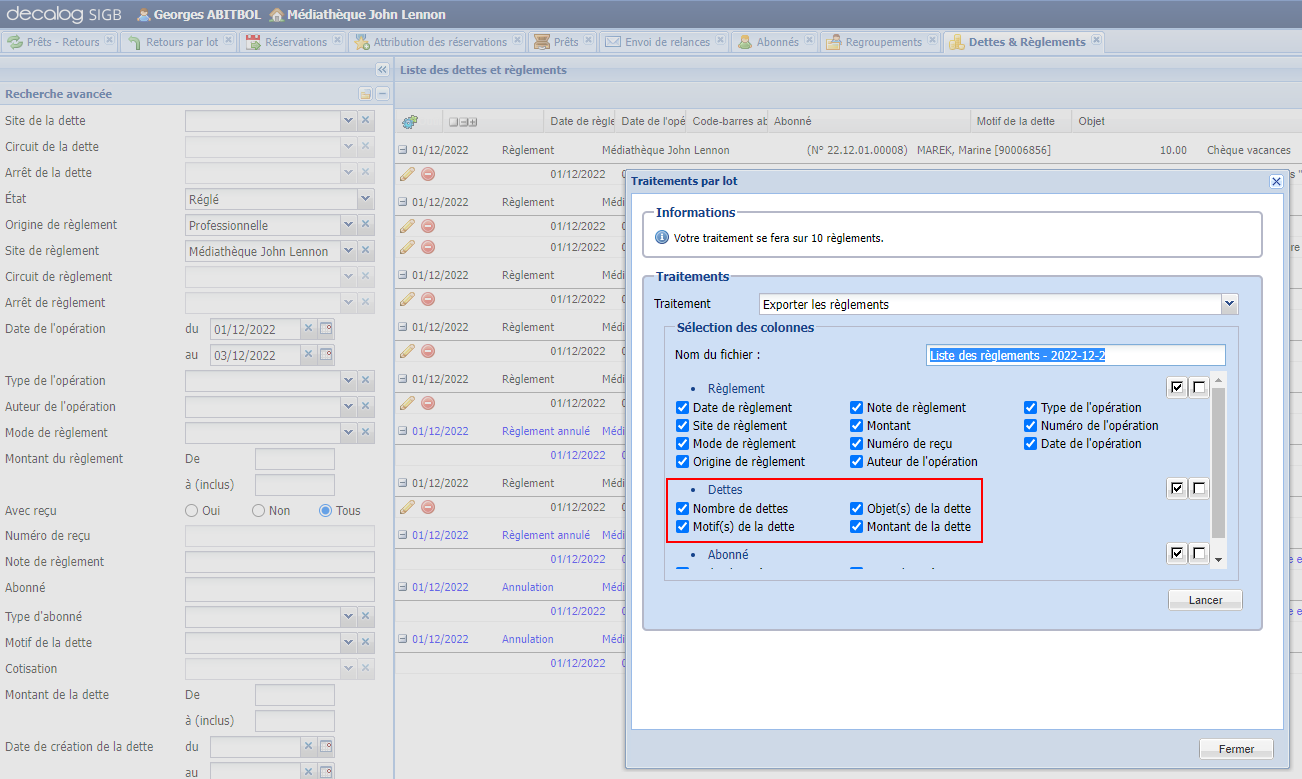Click the gear icon above the list
Image resolution: width=1302 pixels, height=779 pixels.
click(x=409, y=122)
